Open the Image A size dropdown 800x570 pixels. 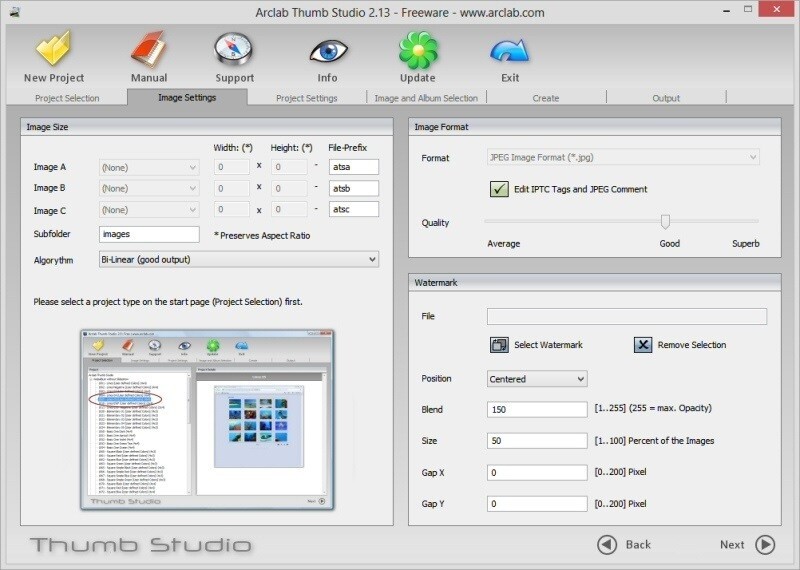click(x=149, y=167)
